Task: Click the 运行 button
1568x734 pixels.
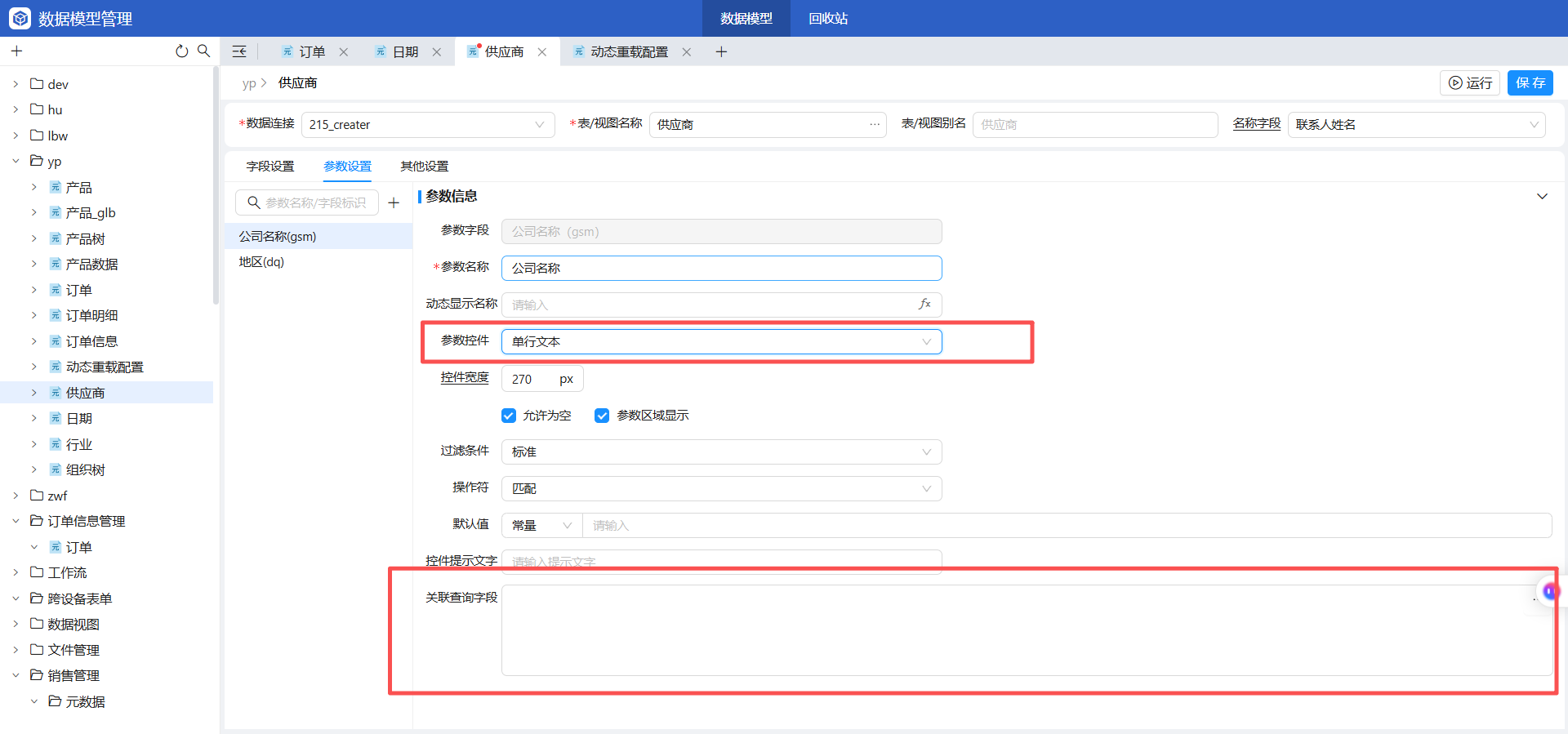Action: coord(1470,82)
